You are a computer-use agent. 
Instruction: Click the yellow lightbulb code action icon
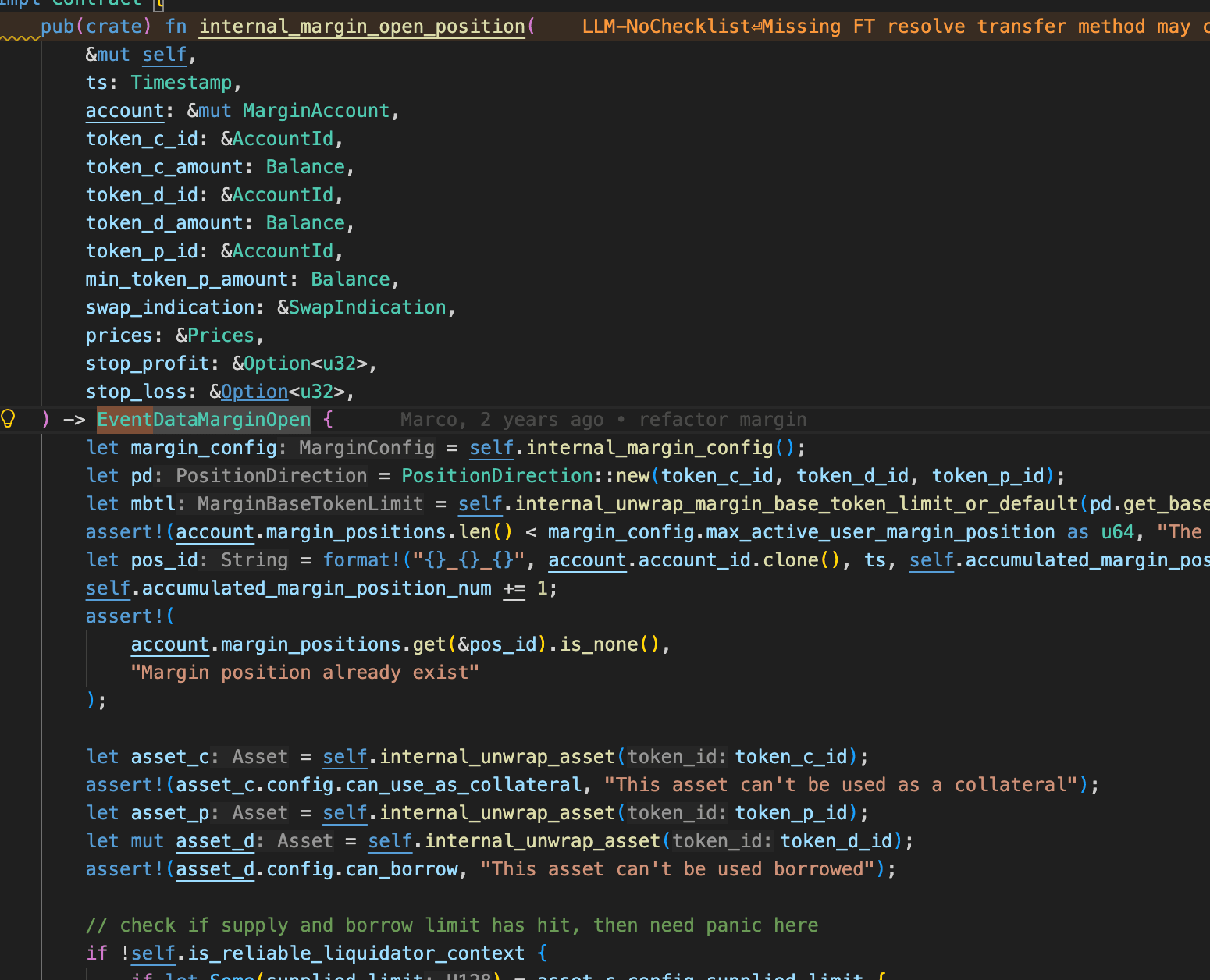pyautogui.click(x=9, y=419)
